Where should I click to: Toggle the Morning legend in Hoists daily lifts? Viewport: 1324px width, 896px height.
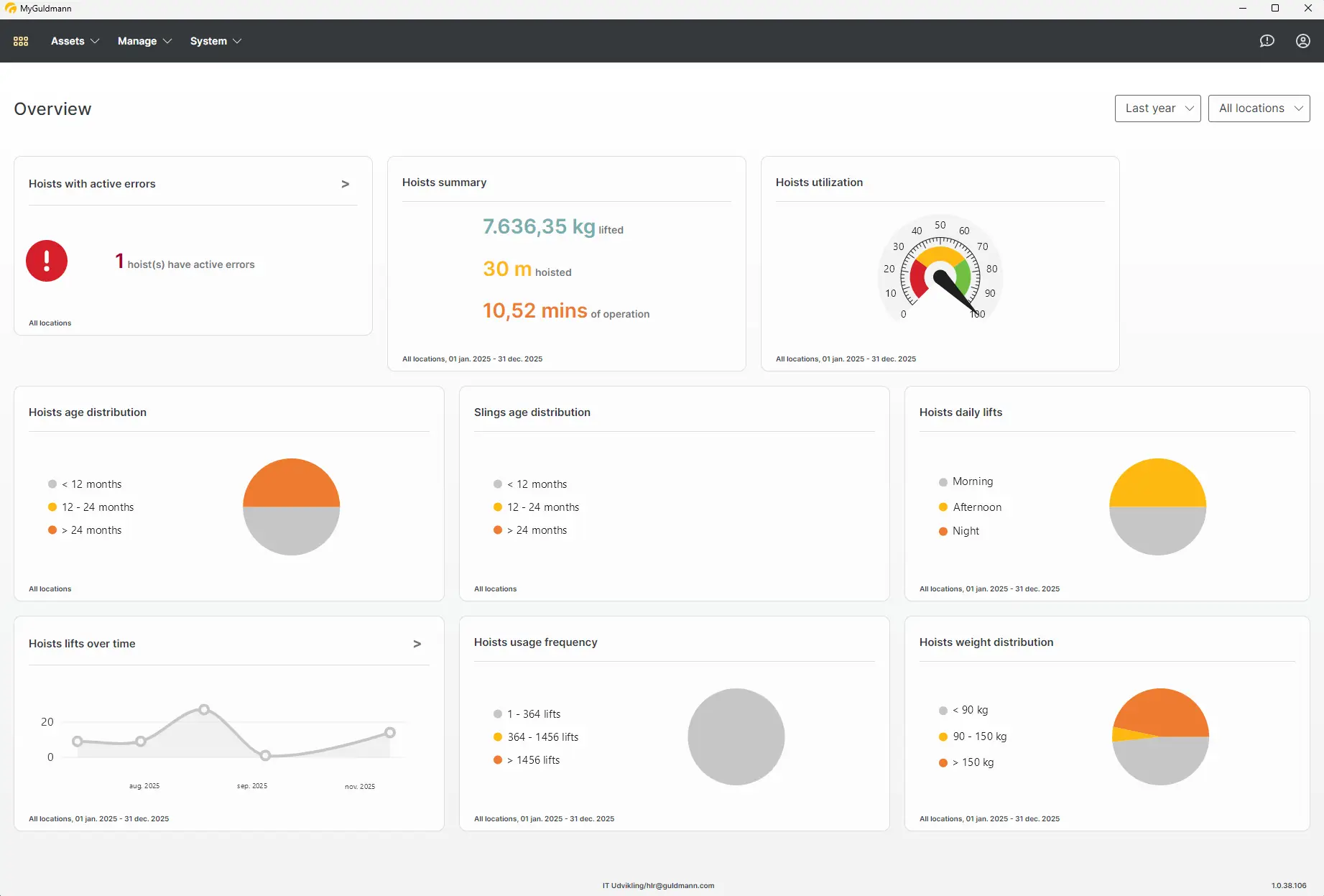972,481
